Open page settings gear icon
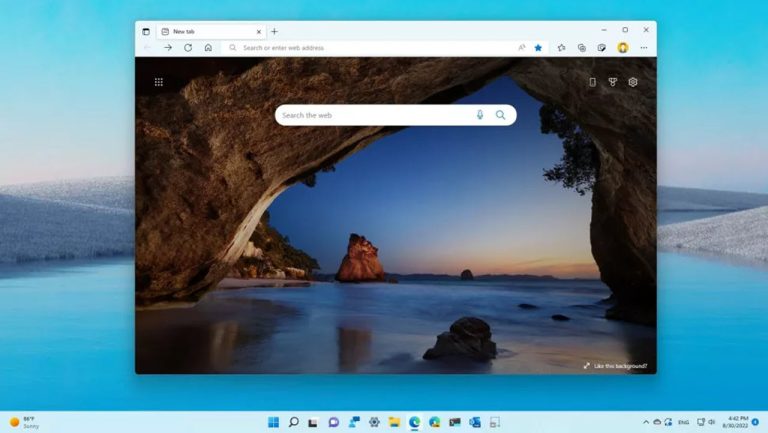Image resolution: width=768 pixels, height=433 pixels. coord(633,82)
